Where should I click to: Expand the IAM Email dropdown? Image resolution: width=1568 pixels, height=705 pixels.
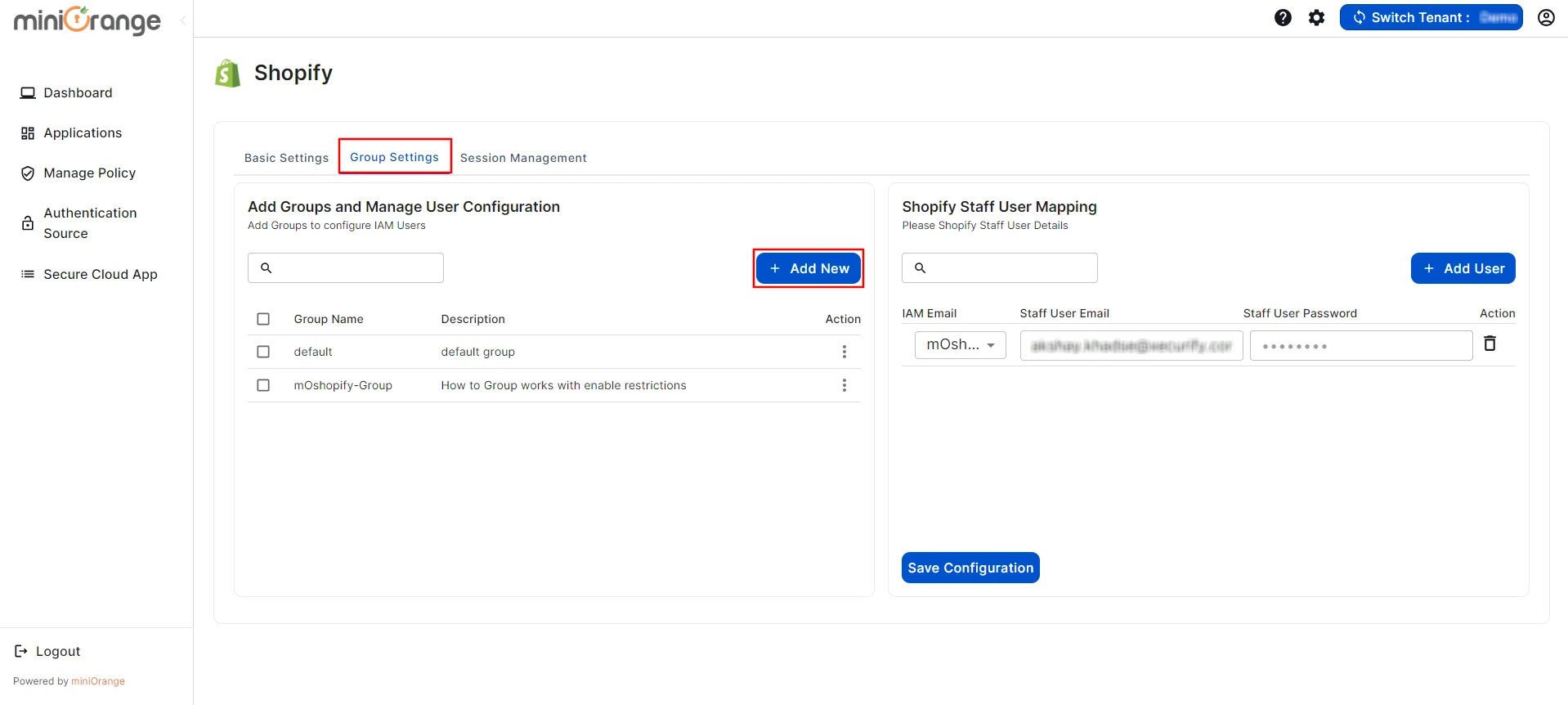(961, 345)
